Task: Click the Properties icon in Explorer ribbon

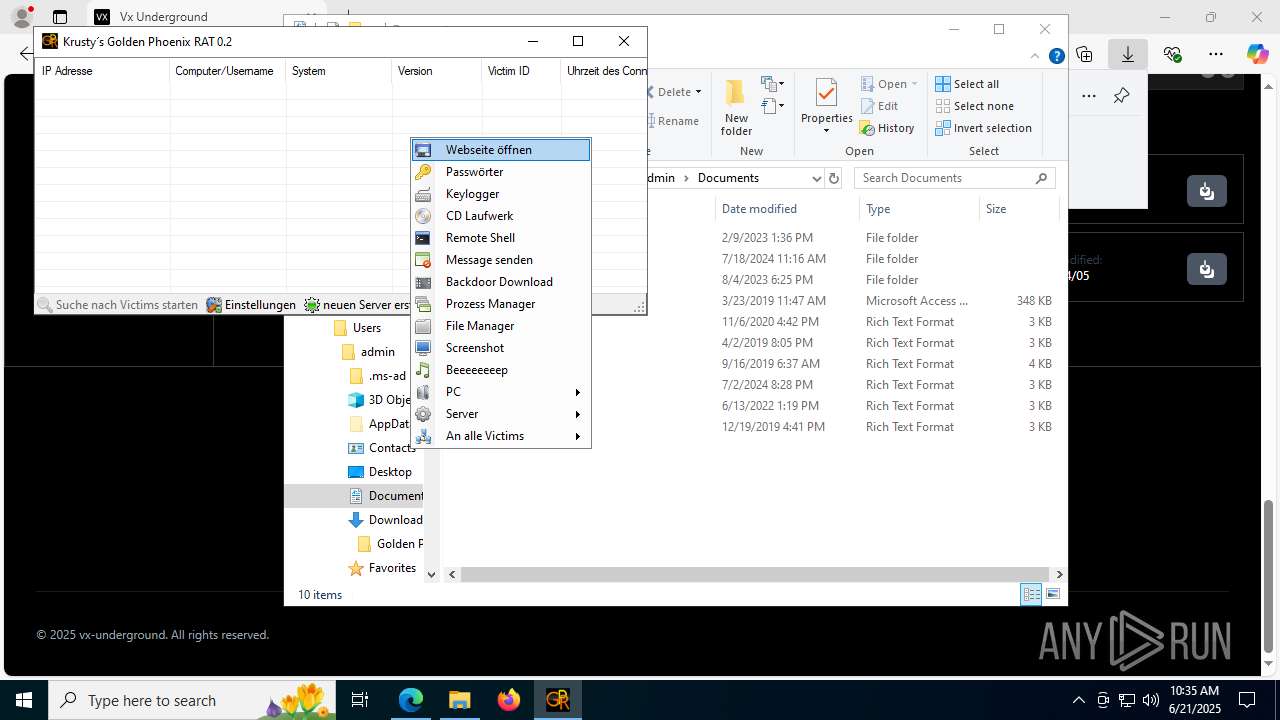Action: pos(826,93)
